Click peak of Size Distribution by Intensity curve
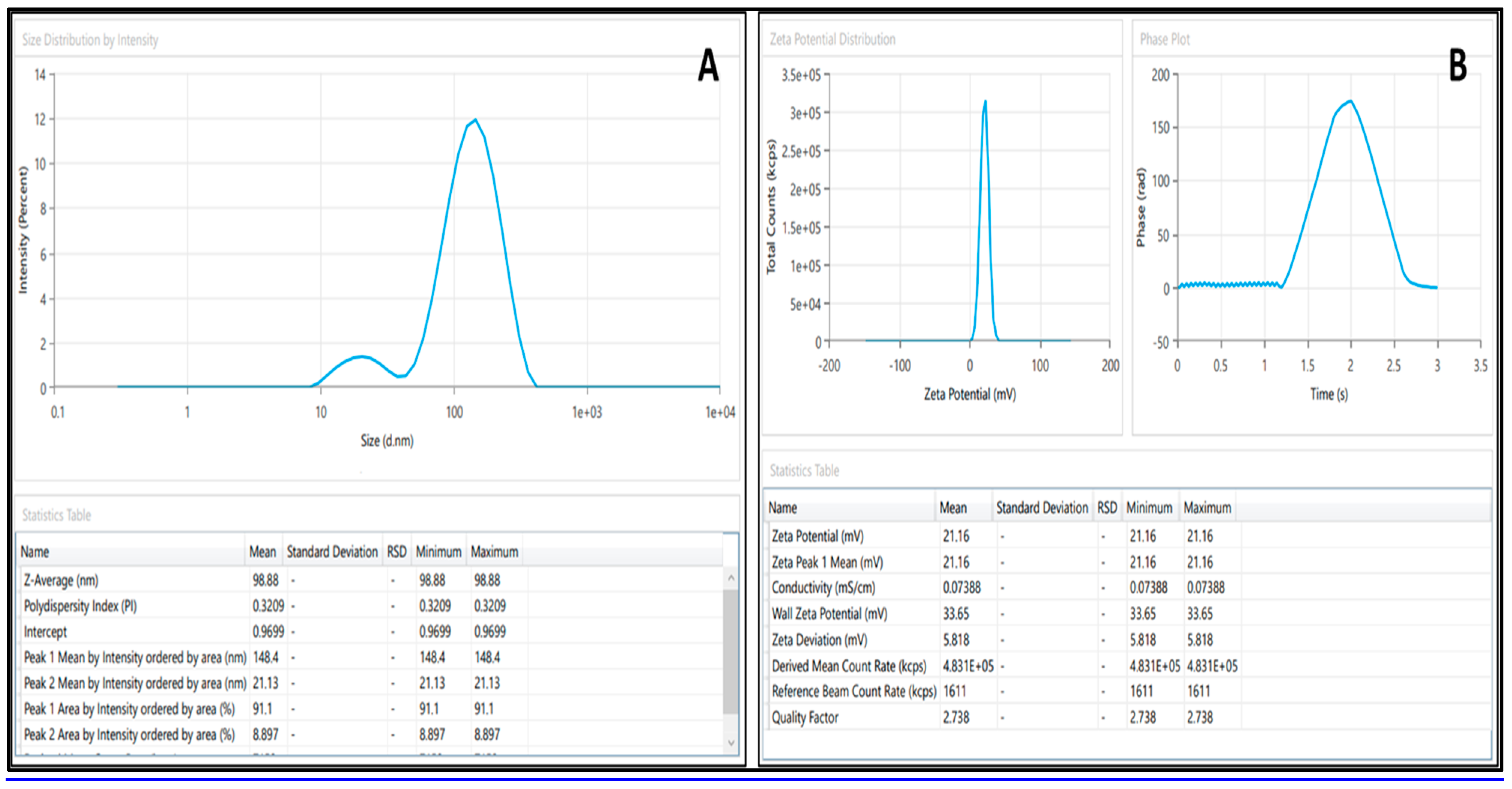 pyautogui.click(x=475, y=120)
